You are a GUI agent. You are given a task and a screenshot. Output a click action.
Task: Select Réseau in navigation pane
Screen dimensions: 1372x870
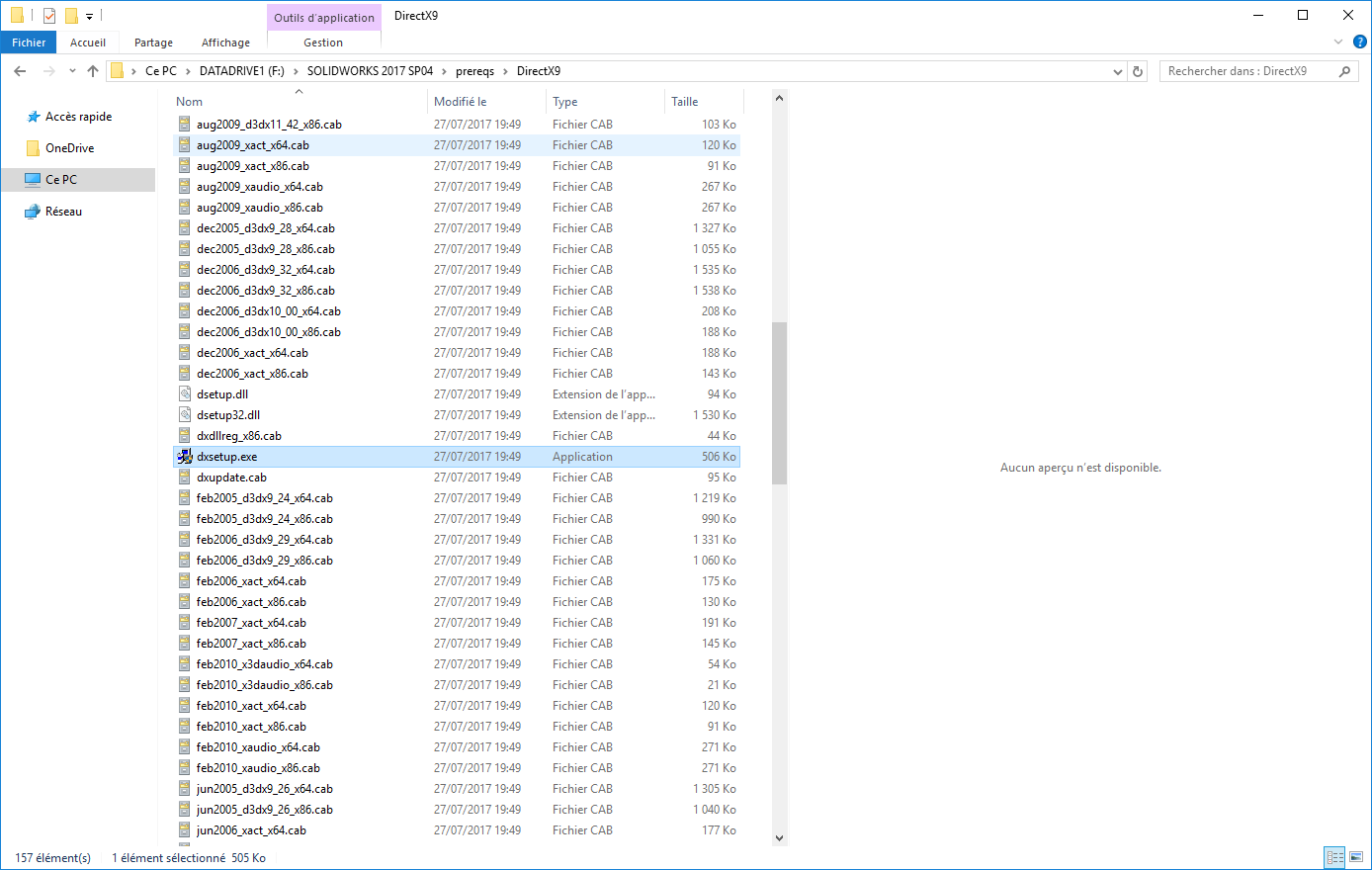[x=63, y=212]
